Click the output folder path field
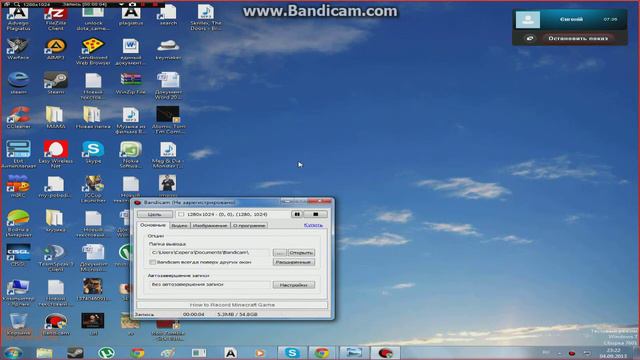This screenshot has height=360, width=640. [x=210, y=253]
